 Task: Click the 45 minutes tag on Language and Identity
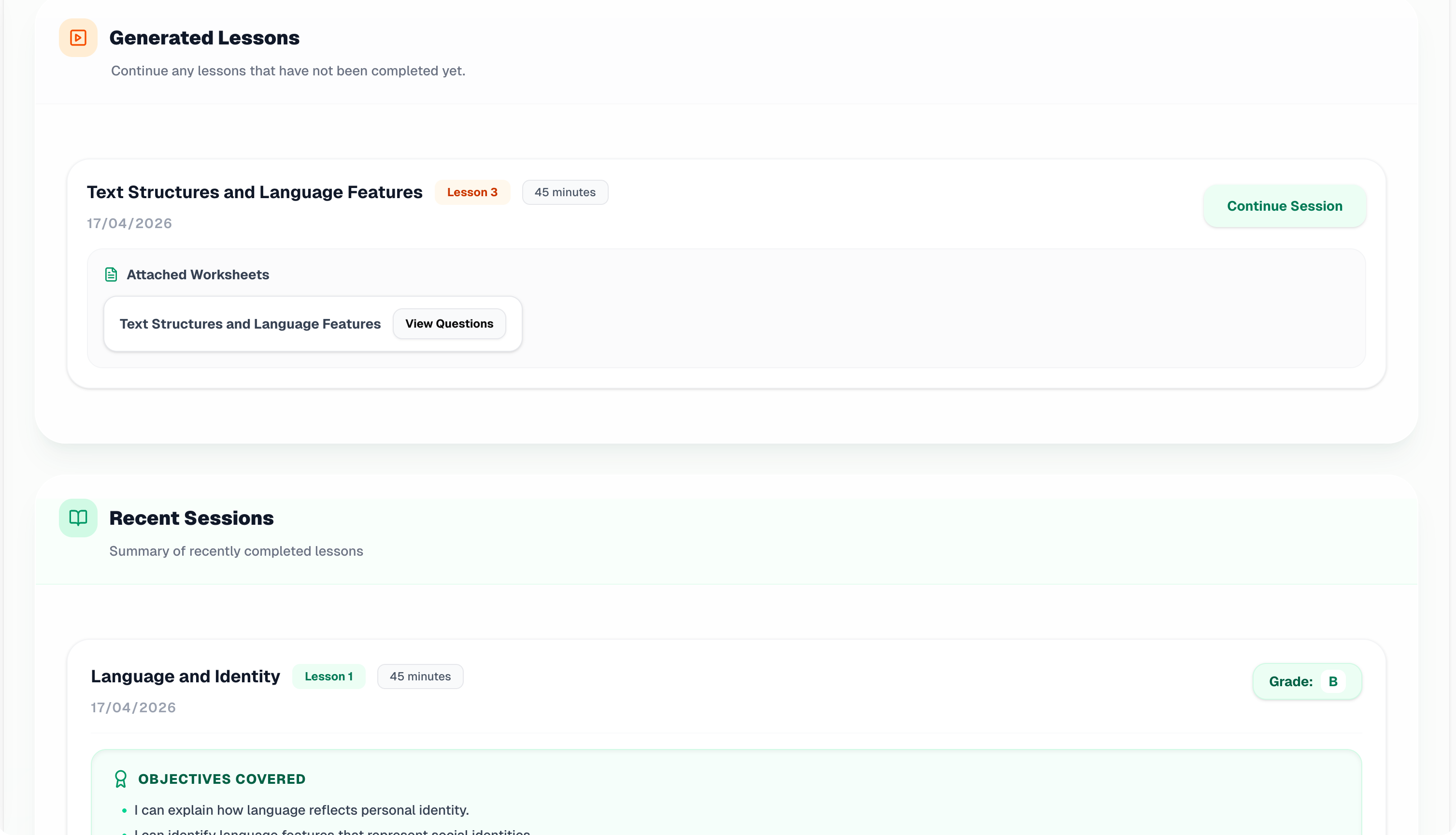pos(420,676)
